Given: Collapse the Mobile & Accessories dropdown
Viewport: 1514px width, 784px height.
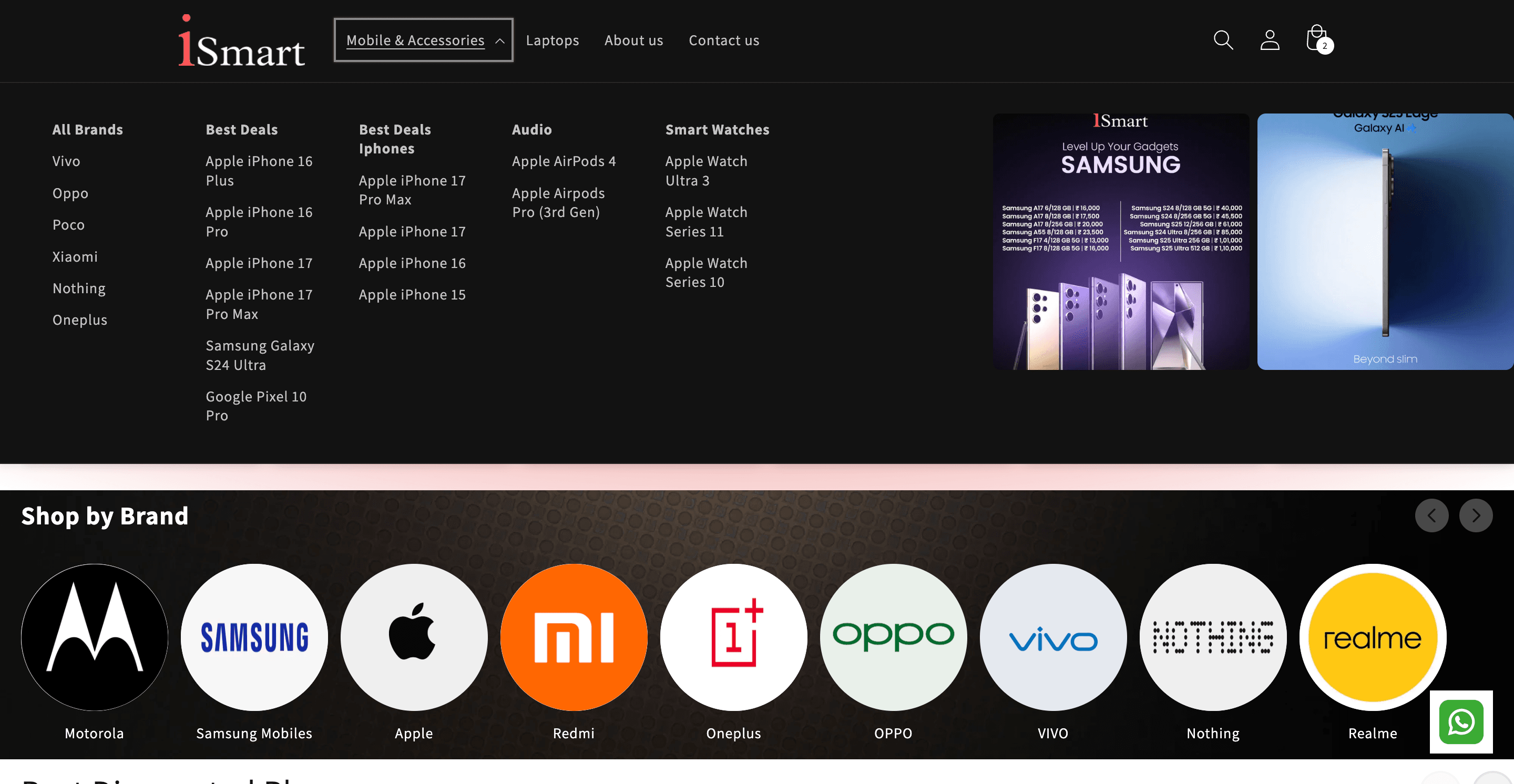Looking at the screenshot, I should [423, 40].
